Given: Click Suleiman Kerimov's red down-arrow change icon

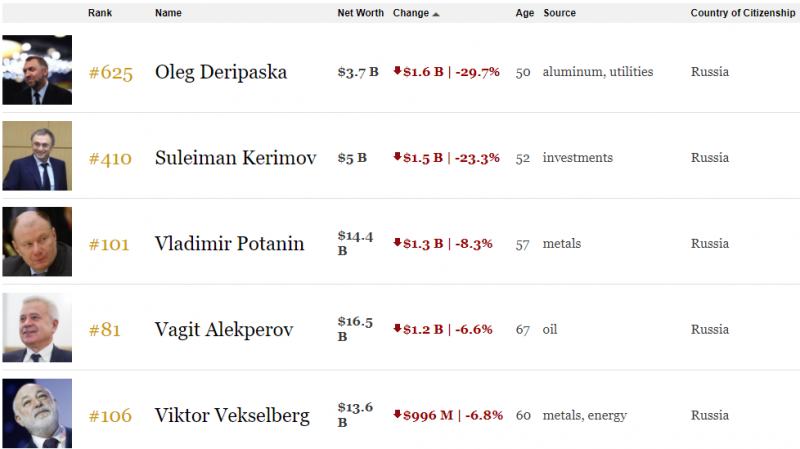Looking at the screenshot, I should (397, 156).
